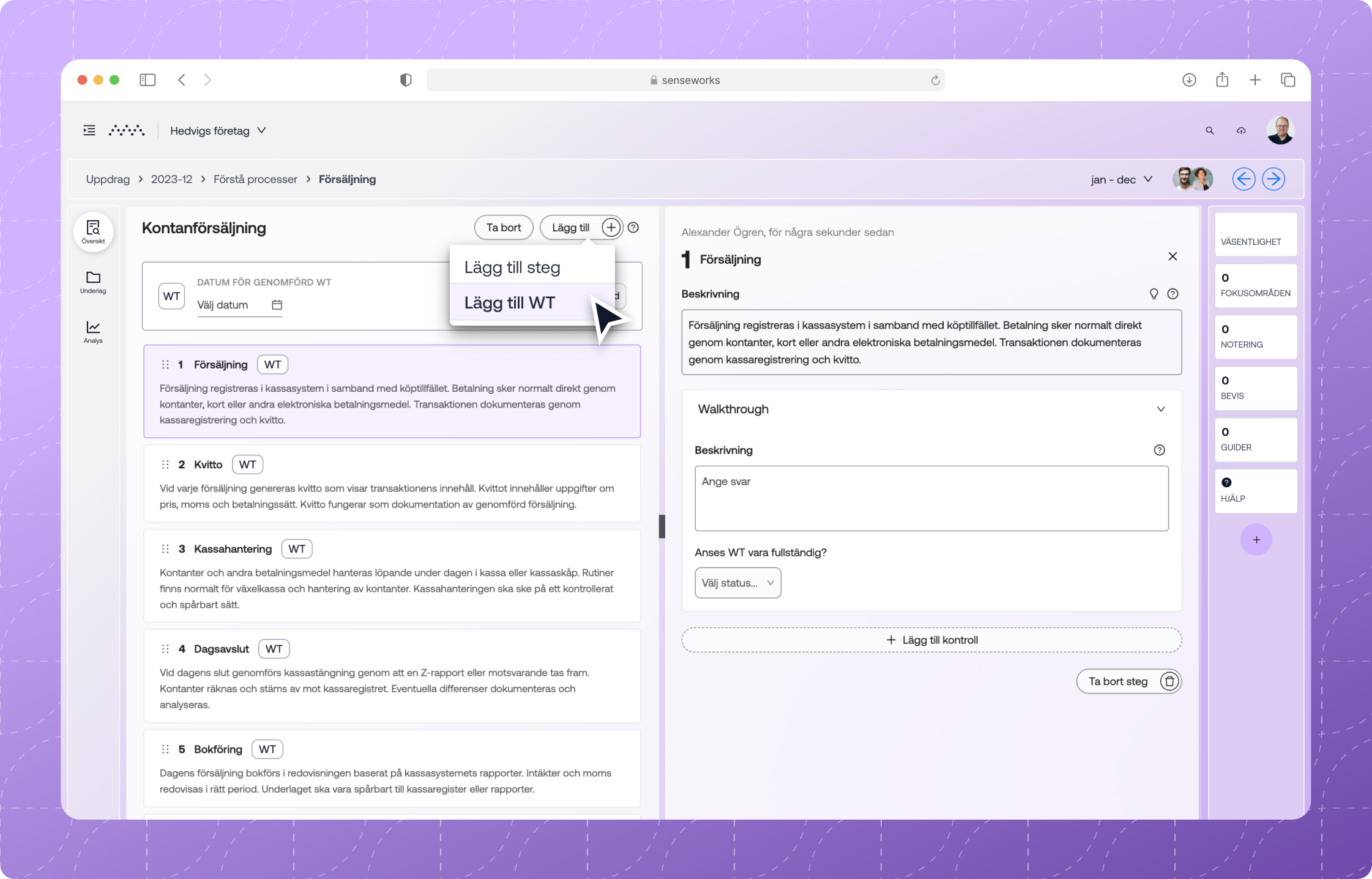Go to next with right arrow circle
The height and width of the screenshot is (879, 1372).
tap(1273, 179)
